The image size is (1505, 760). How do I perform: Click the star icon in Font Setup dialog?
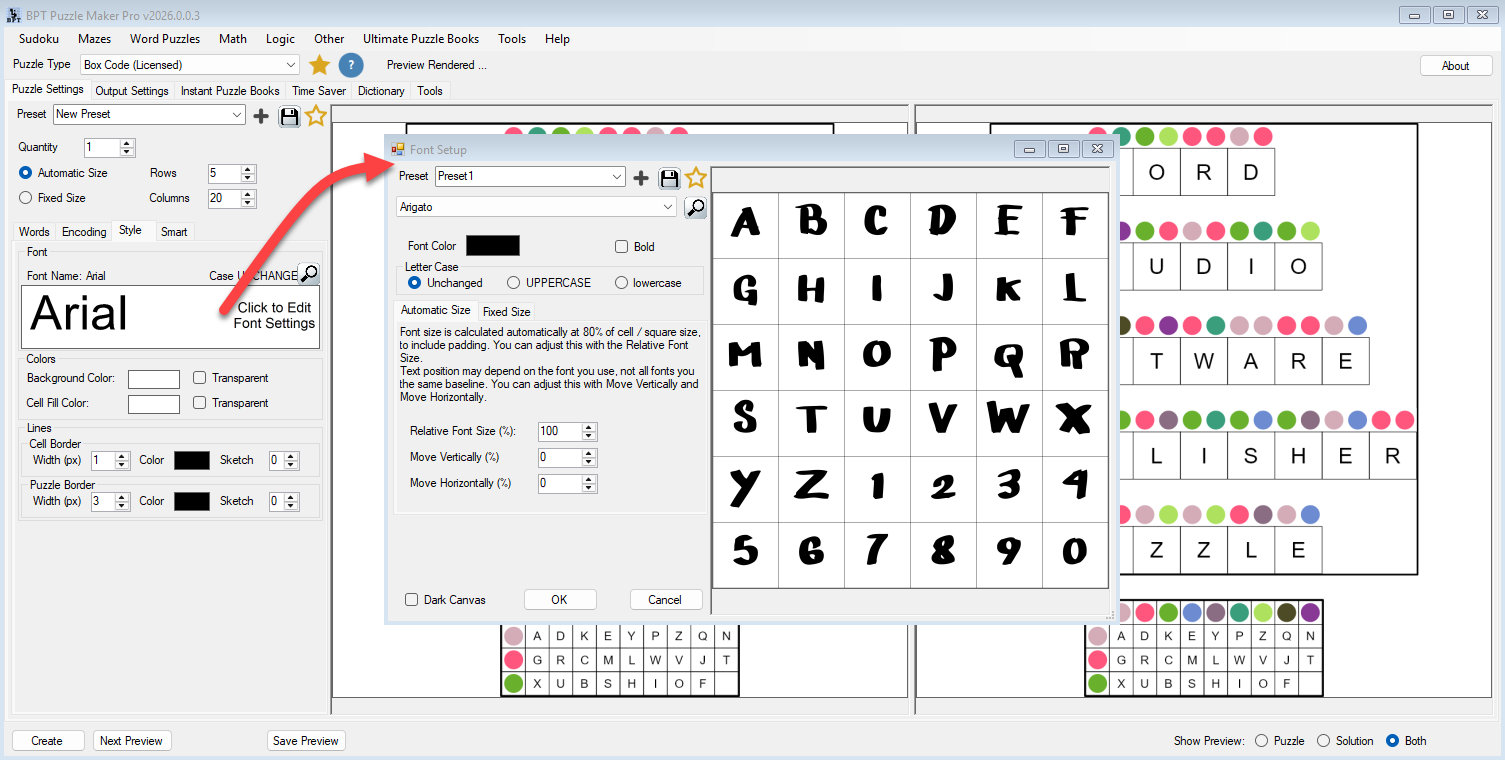click(x=696, y=178)
